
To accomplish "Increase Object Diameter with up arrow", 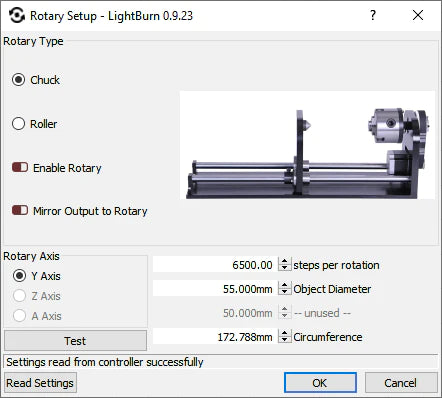I will click(x=284, y=285).
